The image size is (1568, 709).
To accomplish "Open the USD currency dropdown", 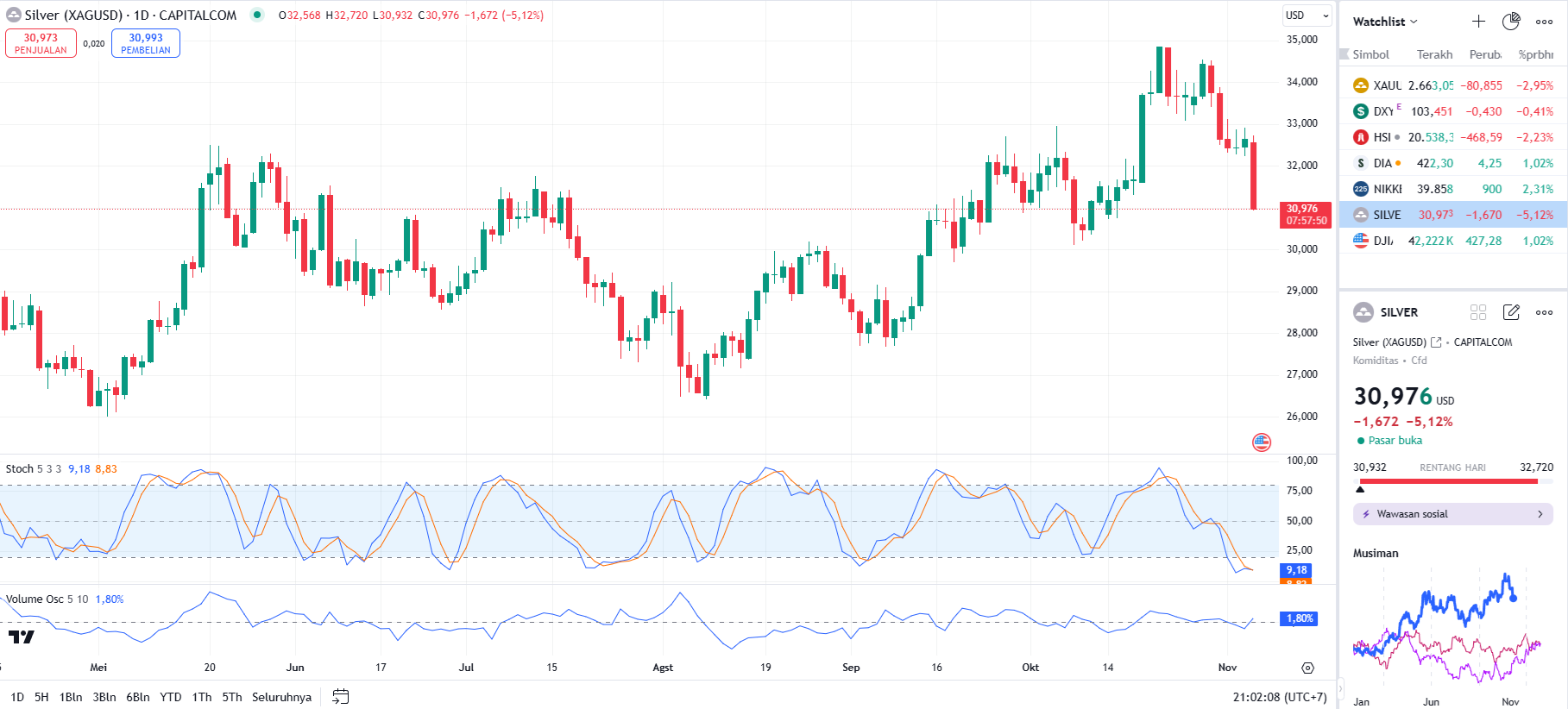I will click(x=1306, y=16).
